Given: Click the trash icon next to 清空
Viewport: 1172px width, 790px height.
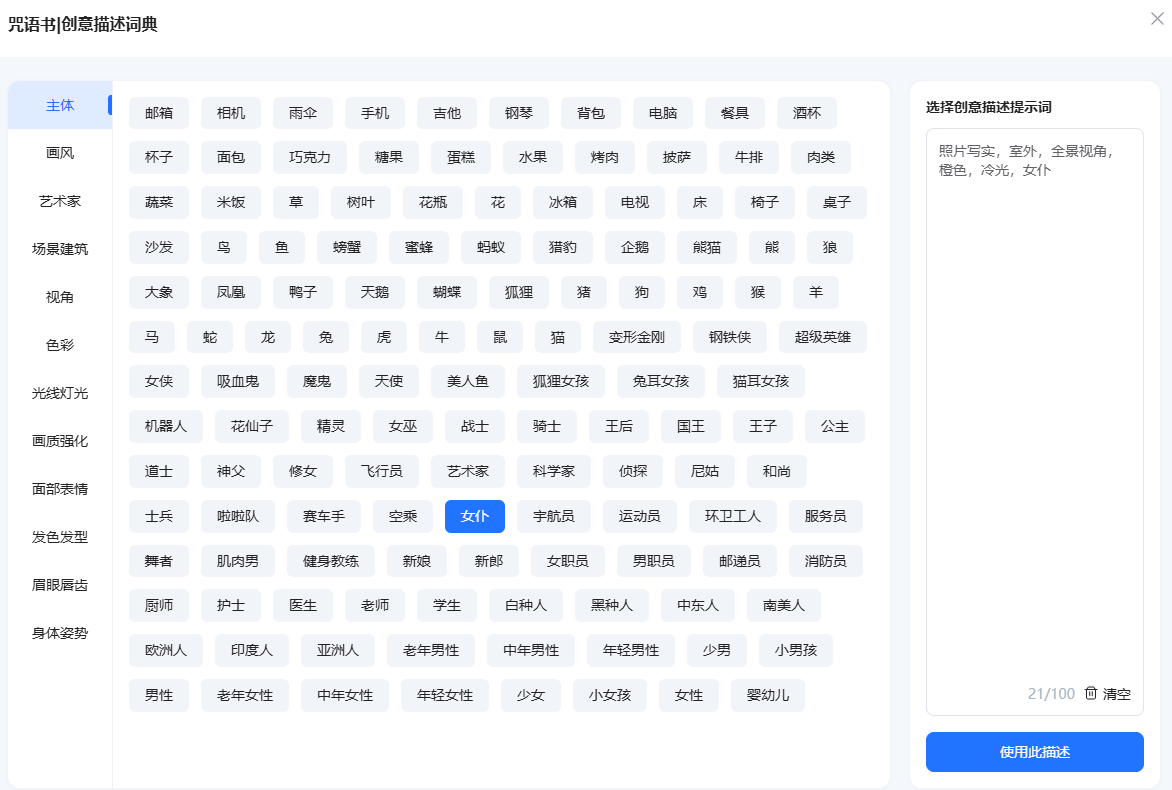Looking at the screenshot, I should (x=1091, y=693).
